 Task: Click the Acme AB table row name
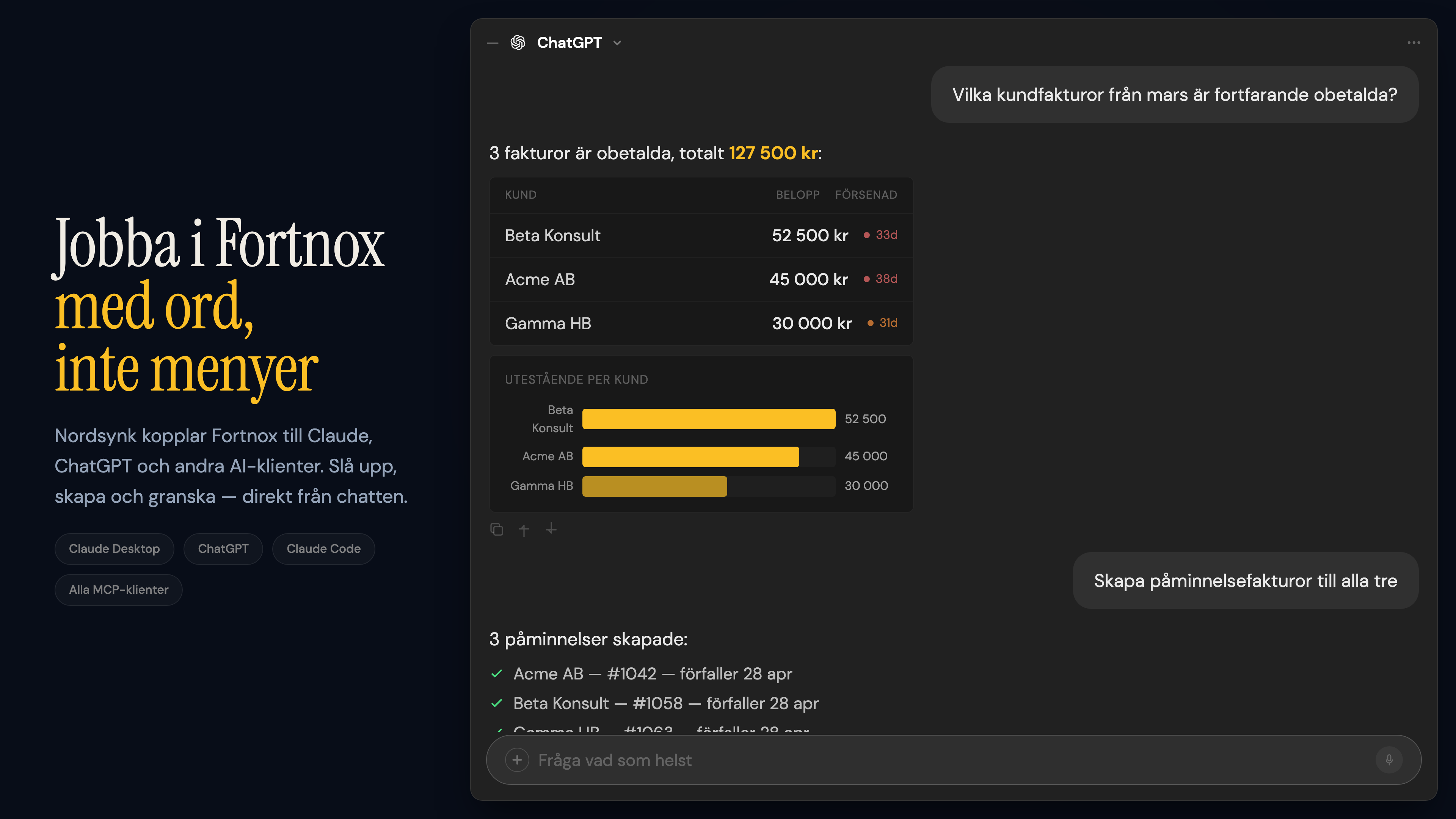[540, 279]
